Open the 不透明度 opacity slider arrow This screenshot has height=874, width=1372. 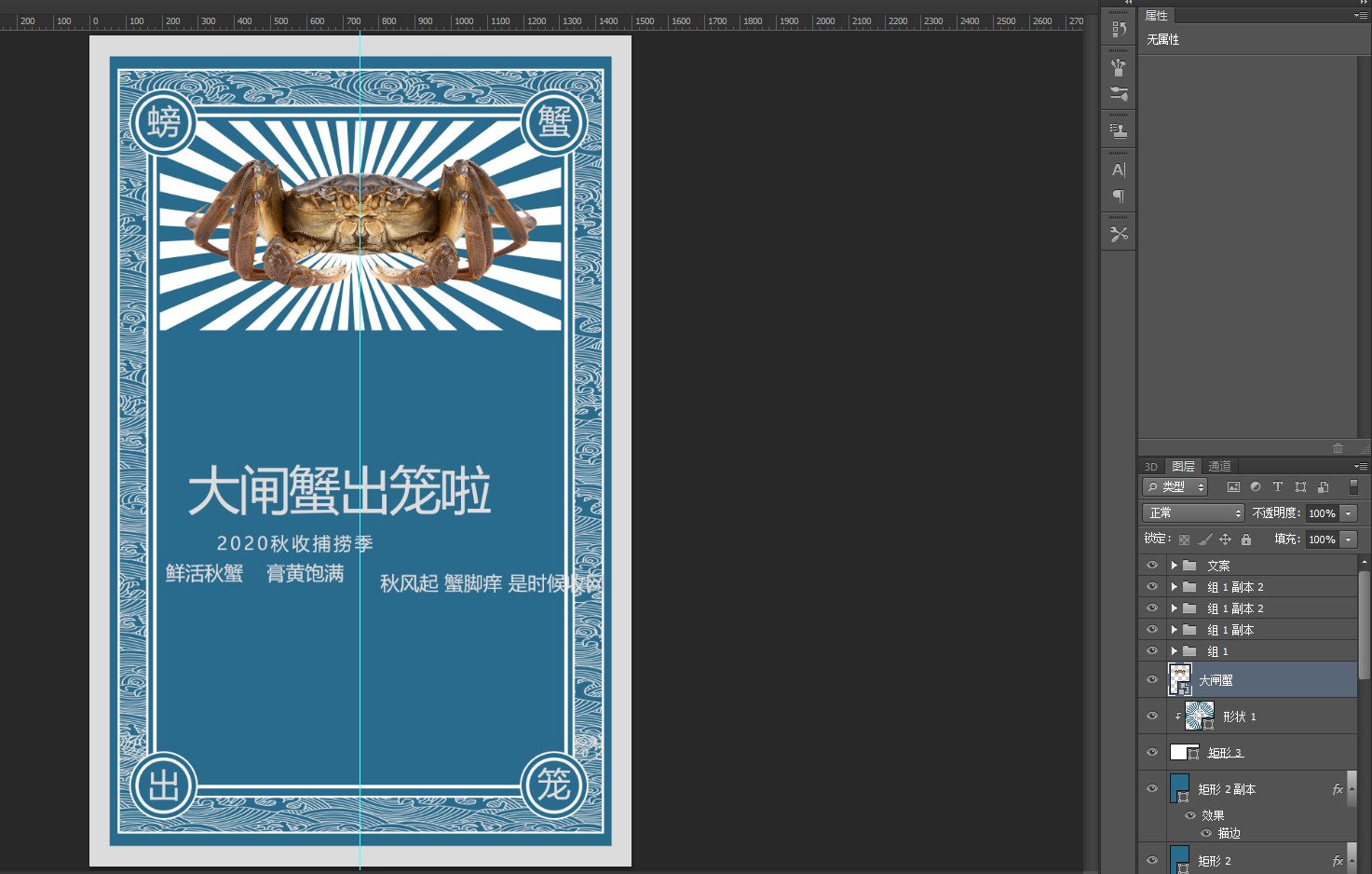(x=1348, y=513)
